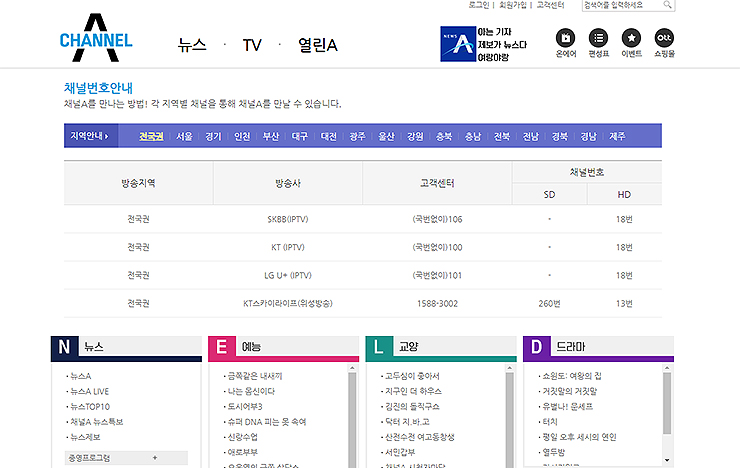
Task: Click the 지역안내 label with arrow
Action: tap(89, 136)
